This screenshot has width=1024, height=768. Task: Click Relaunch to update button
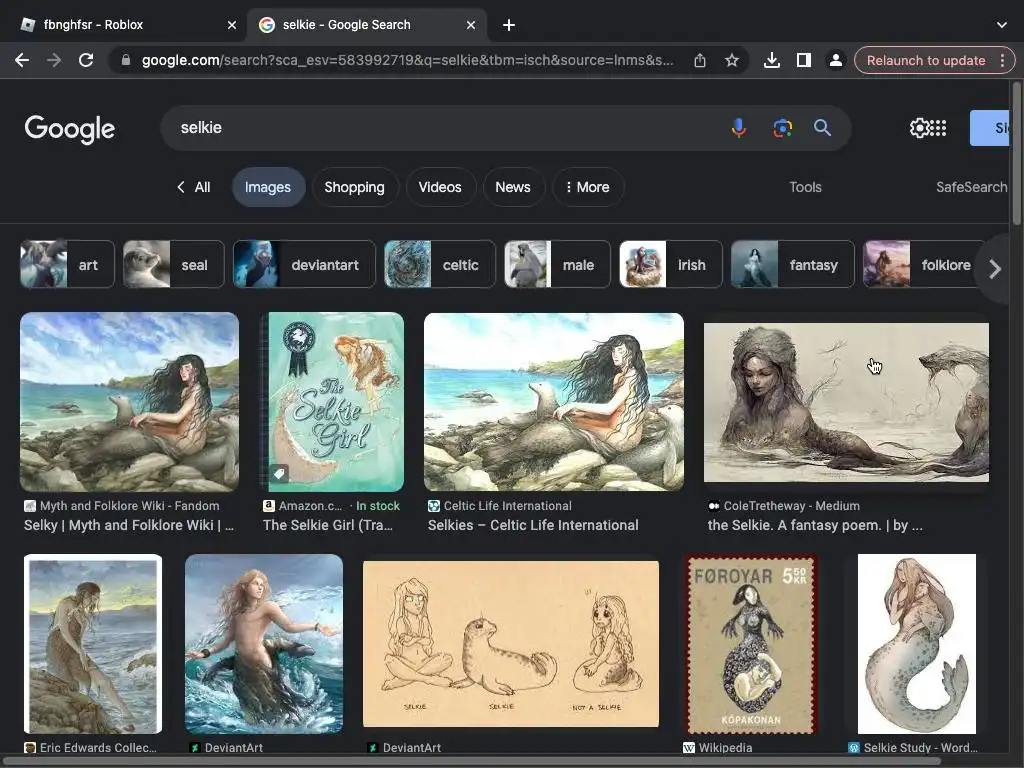tap(925, 61)
